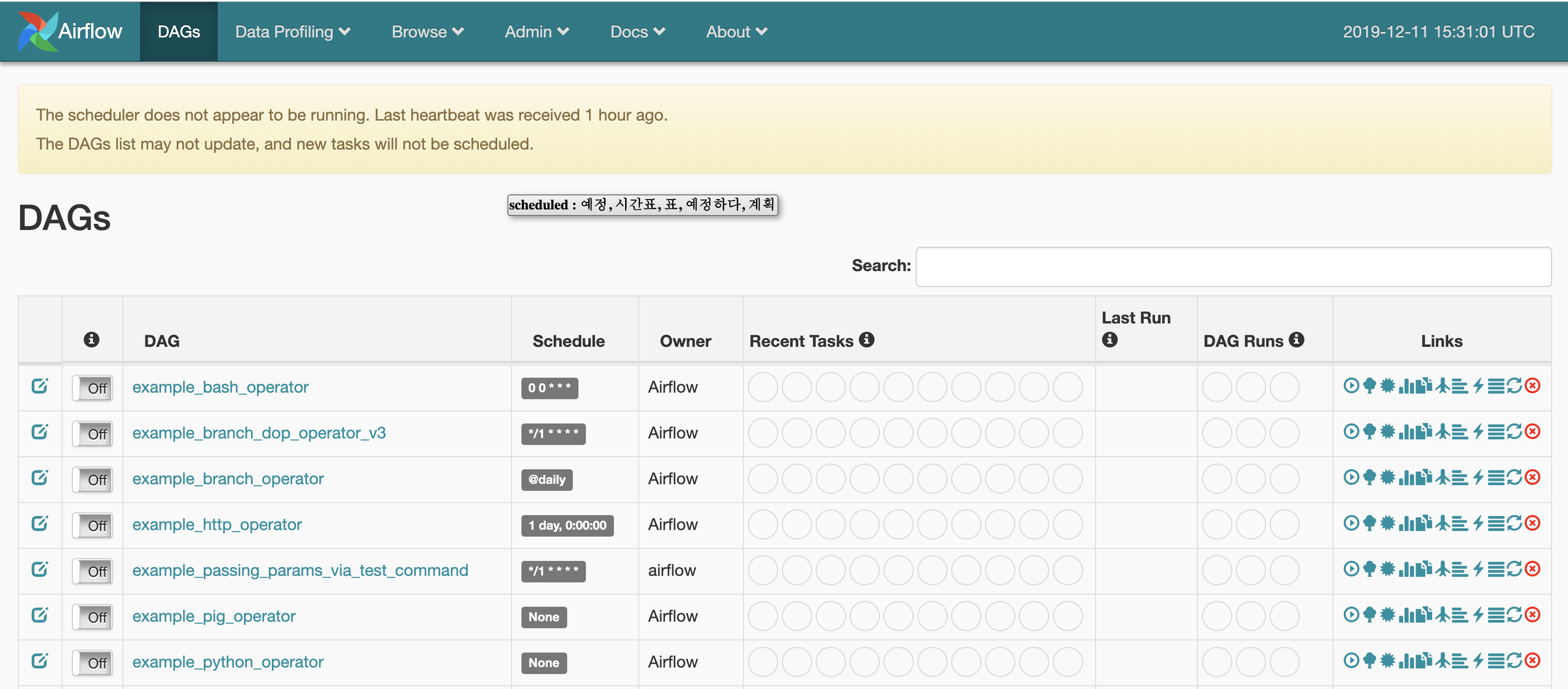The image size is (1568, 689).
Task: Open the Docs dropdown
Action: click(x=637, y=32)
